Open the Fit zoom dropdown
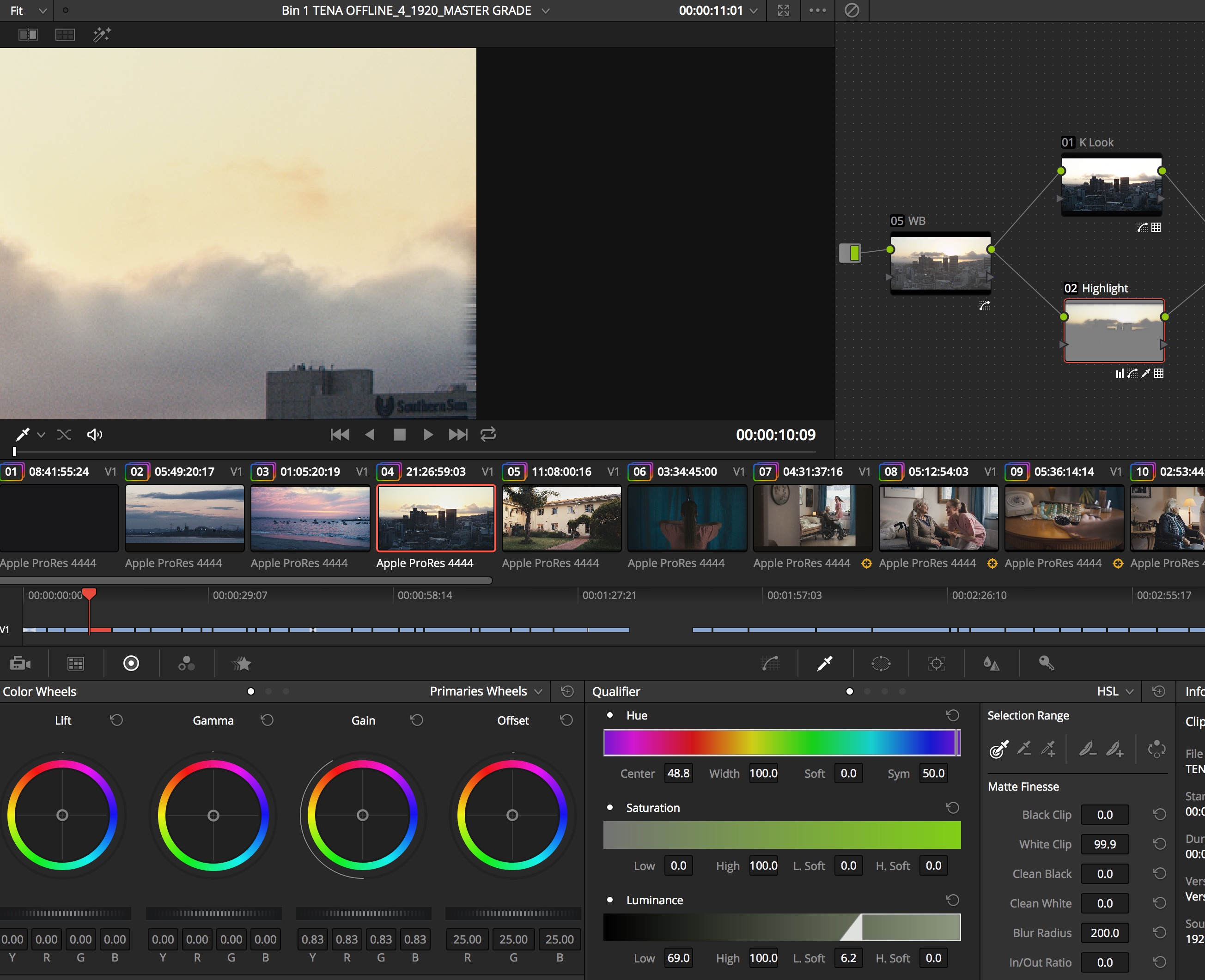1205x980 pixels. click(x=28, y=10)
